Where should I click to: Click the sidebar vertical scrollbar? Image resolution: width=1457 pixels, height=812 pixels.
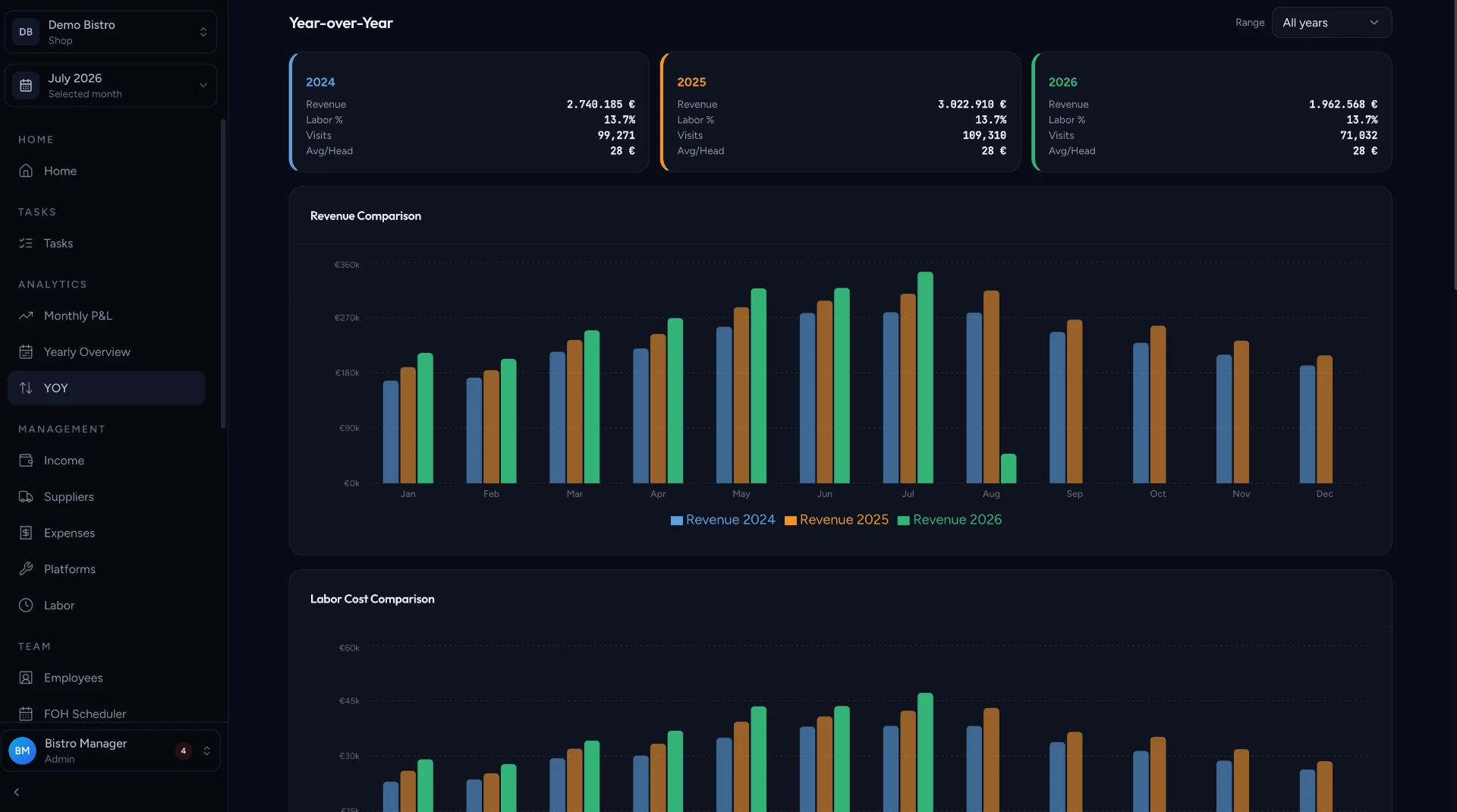[223, 273]
